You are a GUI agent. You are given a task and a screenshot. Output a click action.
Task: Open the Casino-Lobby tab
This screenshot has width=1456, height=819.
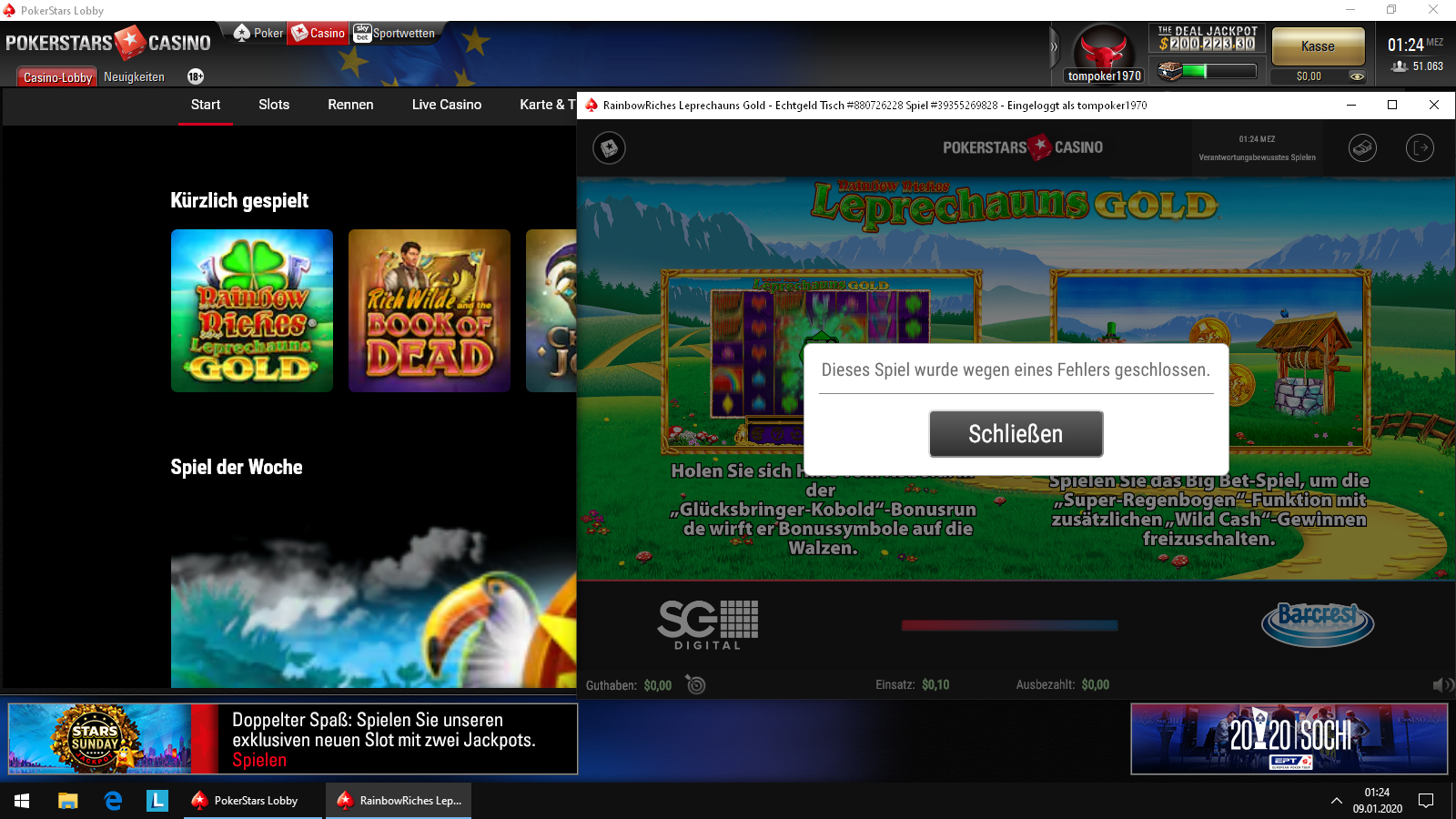pos(57,77)
